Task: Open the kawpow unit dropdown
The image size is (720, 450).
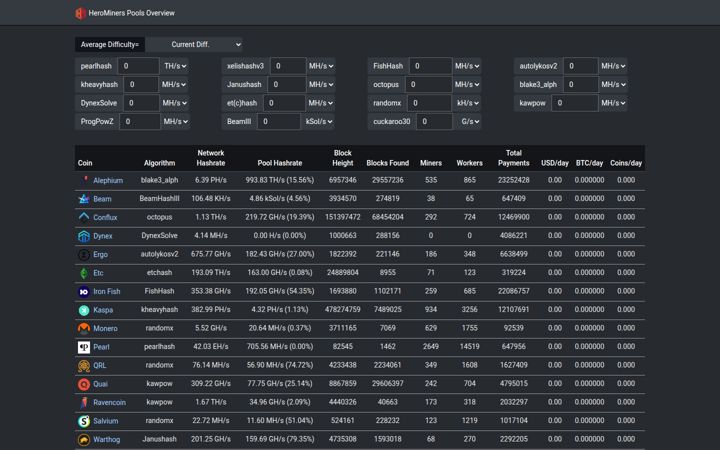Action: [x=613, y=103]
